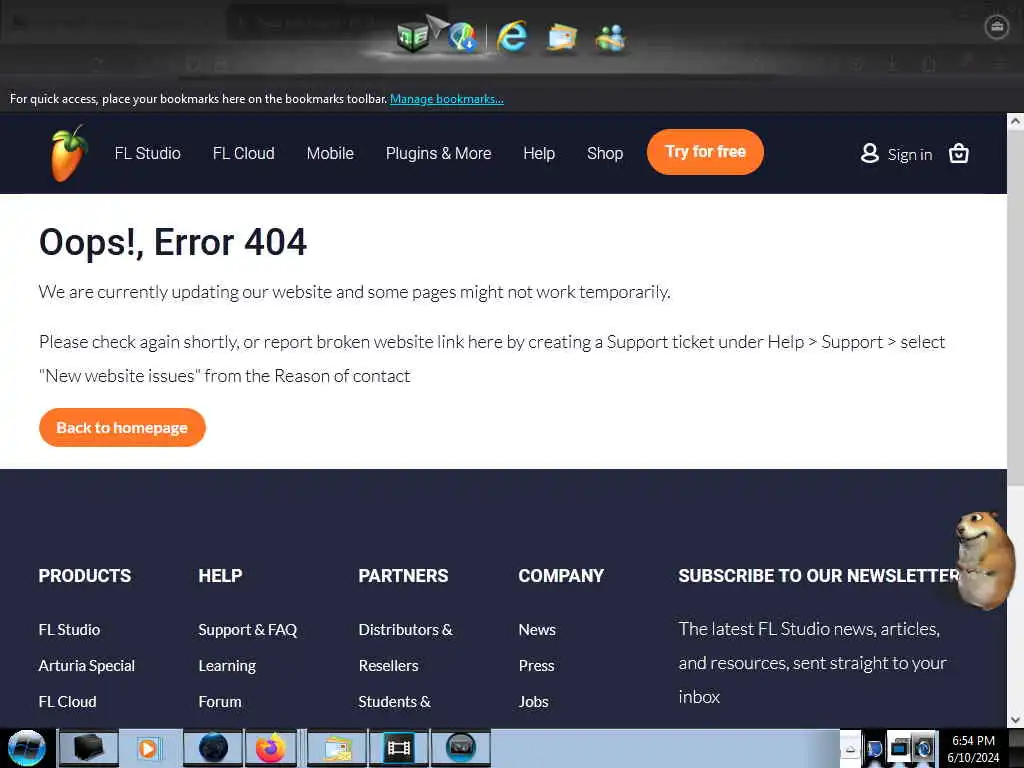Click the Try for free button
The width and height of the screenshot is (1024, 768).
pos(705,152)
